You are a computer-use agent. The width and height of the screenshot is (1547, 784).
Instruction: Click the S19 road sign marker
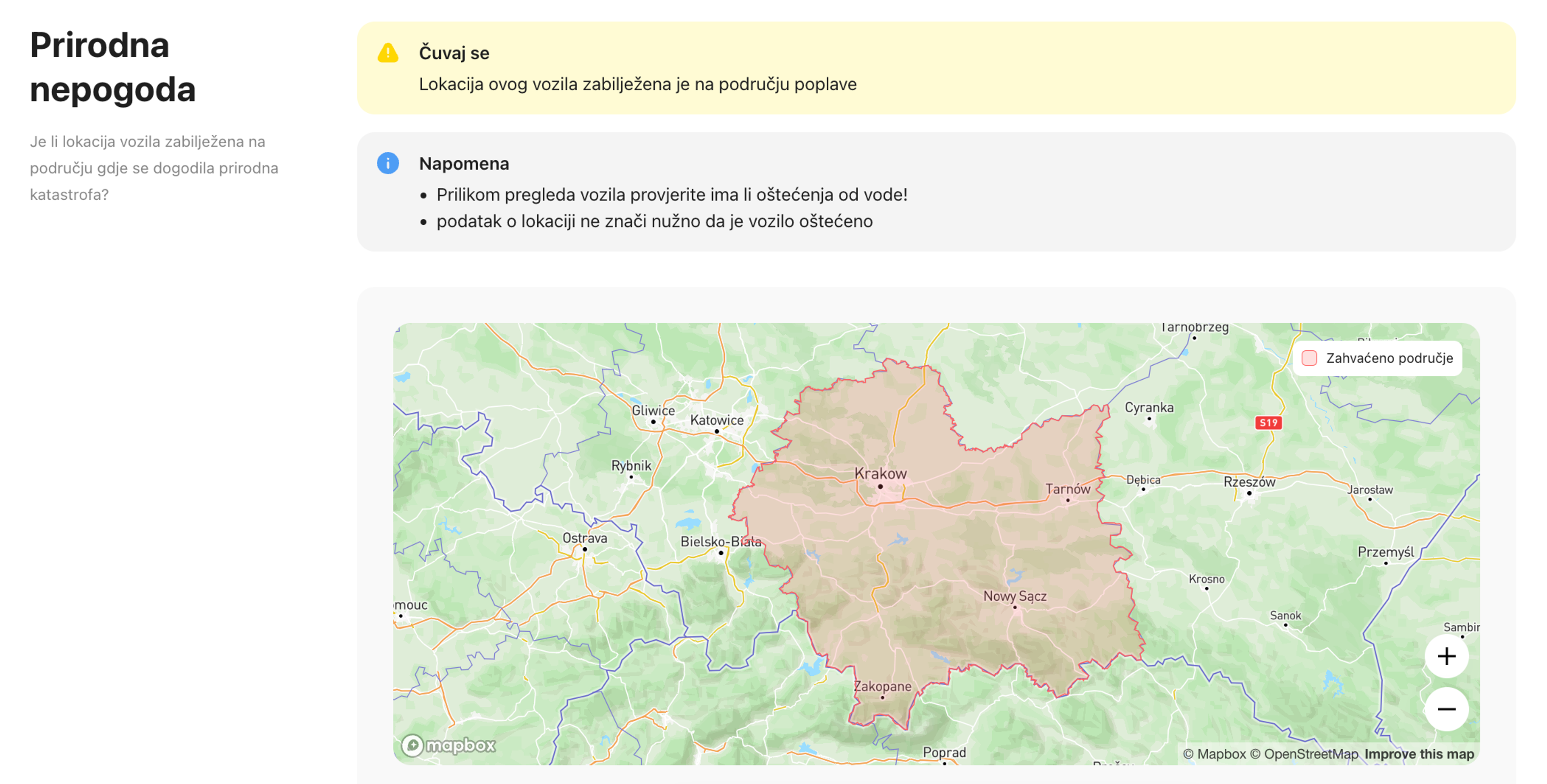(1268, 423)
